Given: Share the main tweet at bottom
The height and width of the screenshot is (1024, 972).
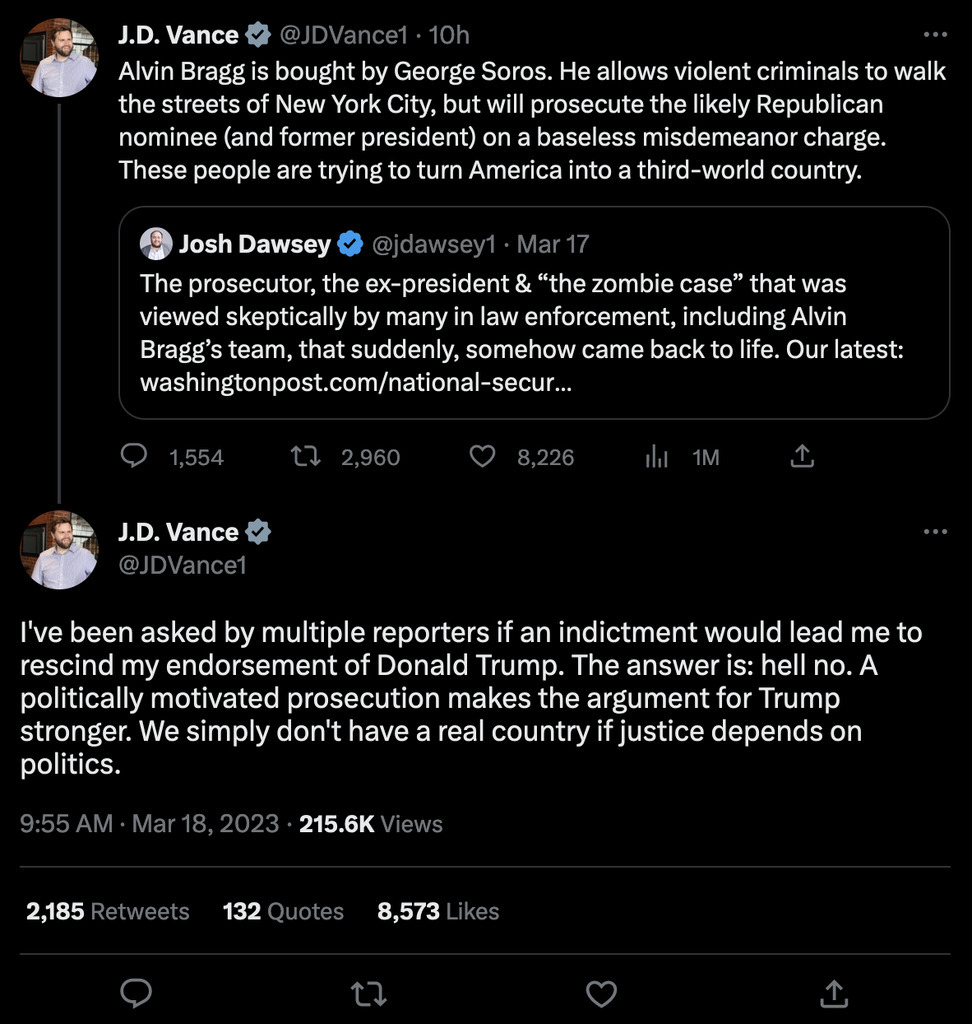Looking at the screenshot, I should coord(834,993).
